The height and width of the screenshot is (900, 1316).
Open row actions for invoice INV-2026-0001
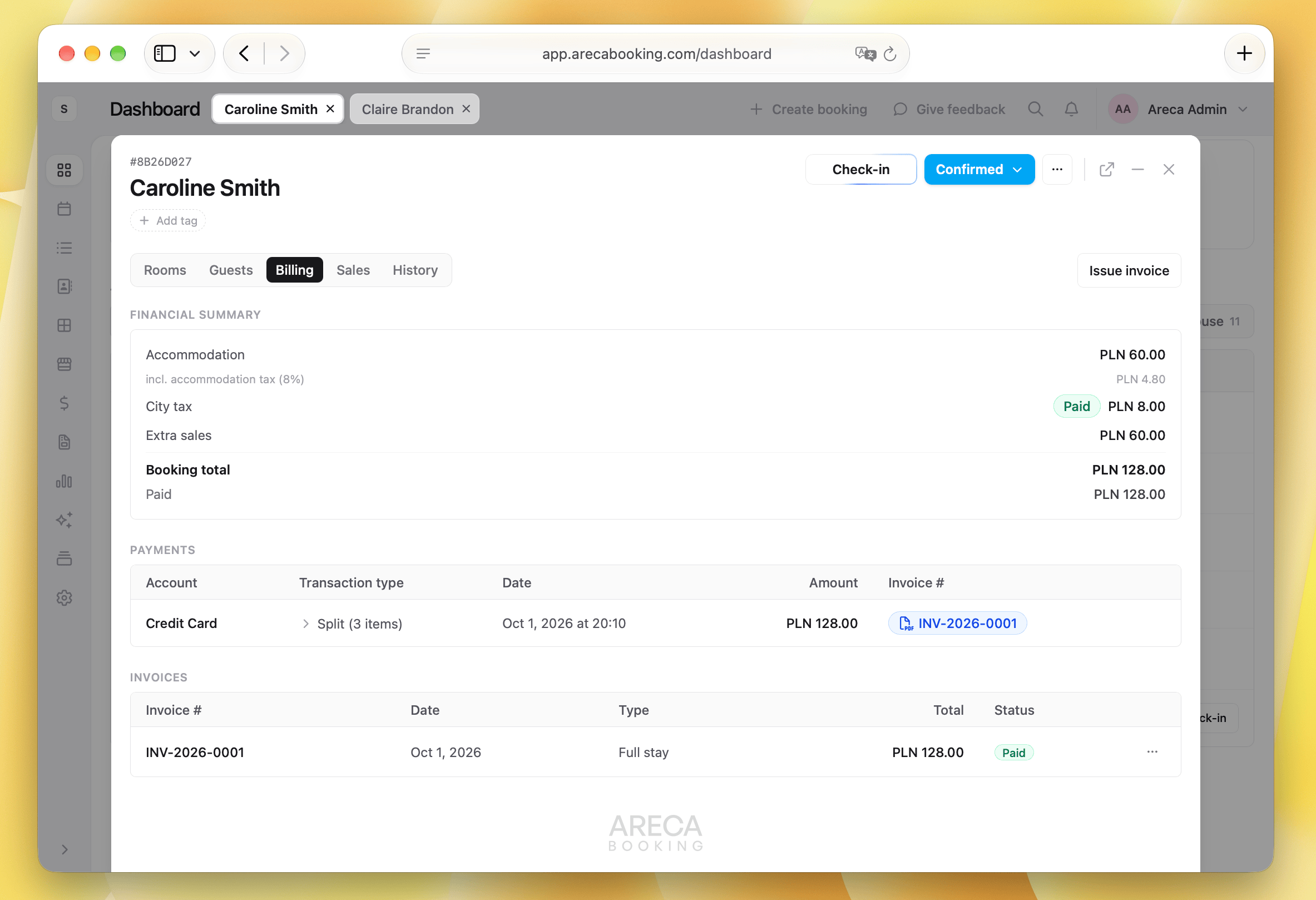1152,751
